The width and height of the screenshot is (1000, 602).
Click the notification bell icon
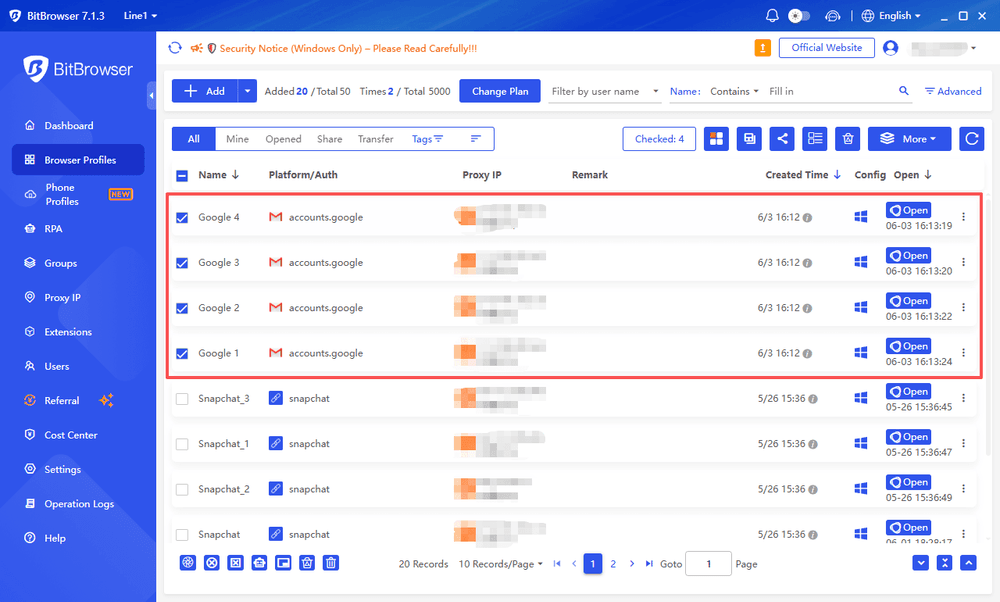point(772,15)
